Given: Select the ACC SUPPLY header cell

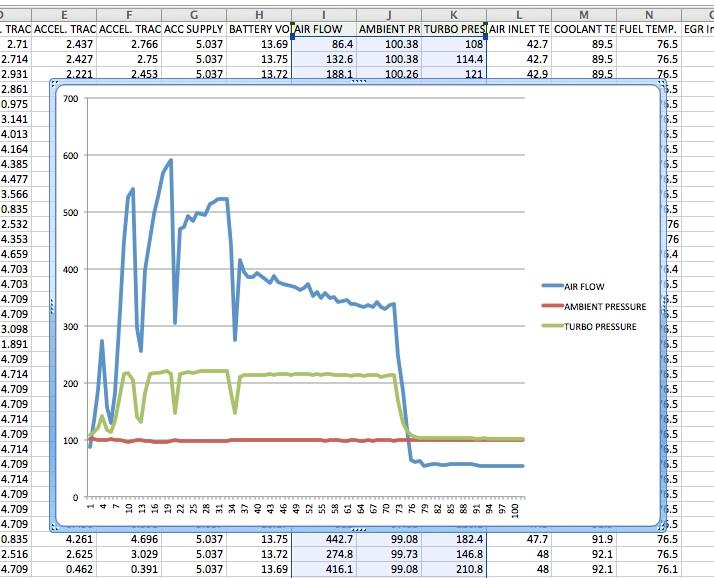Looking at the screenshot, I should (193, 29).
